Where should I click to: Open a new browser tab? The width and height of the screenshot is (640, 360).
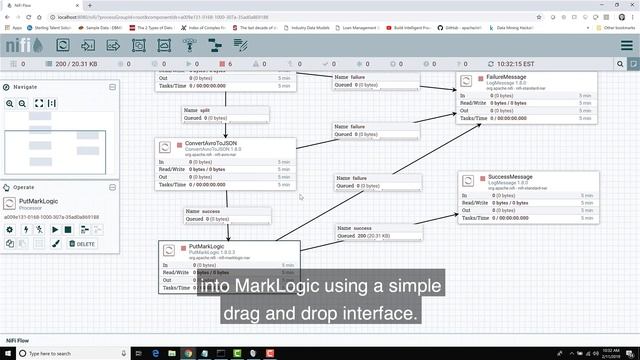[90, 5]
